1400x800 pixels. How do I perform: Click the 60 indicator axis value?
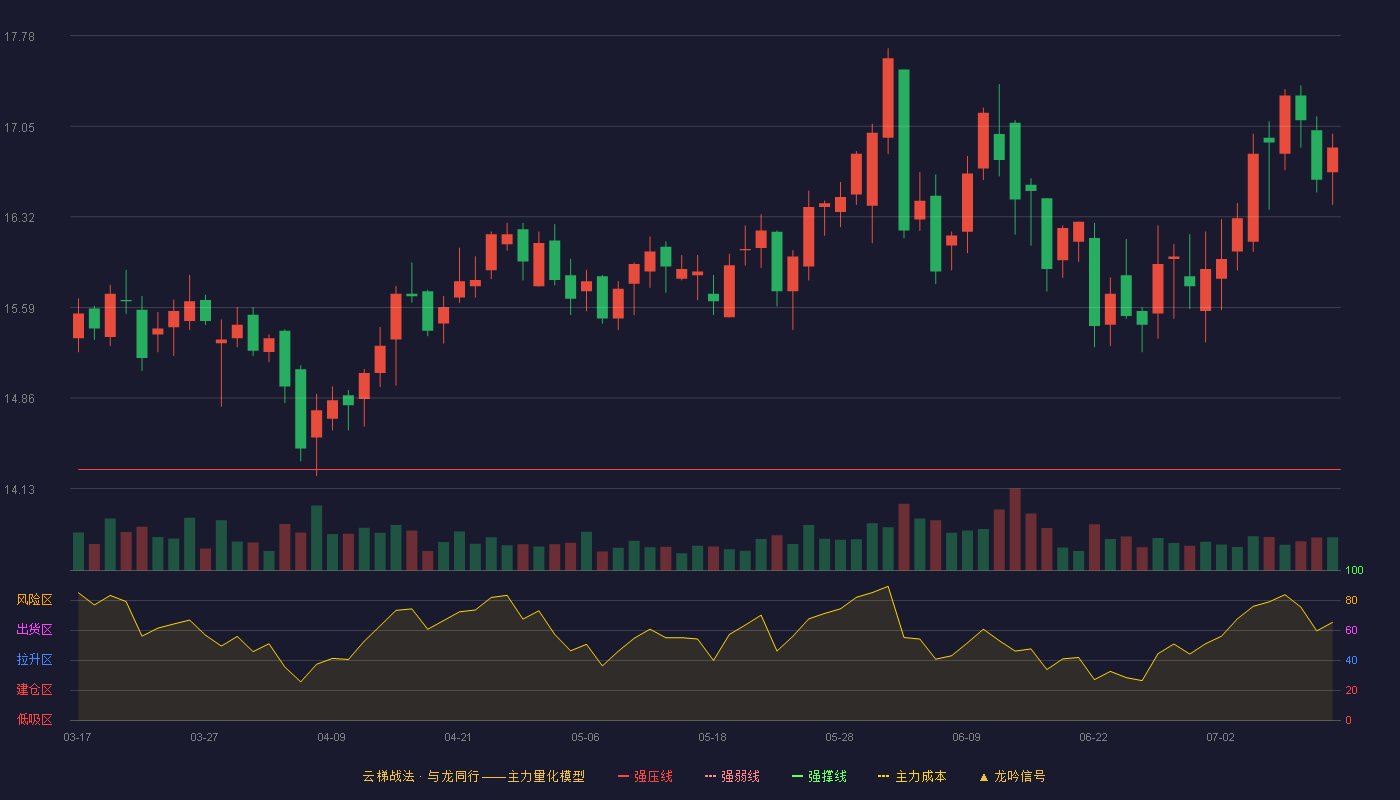pyautogui.click(x=1351, y=630)
